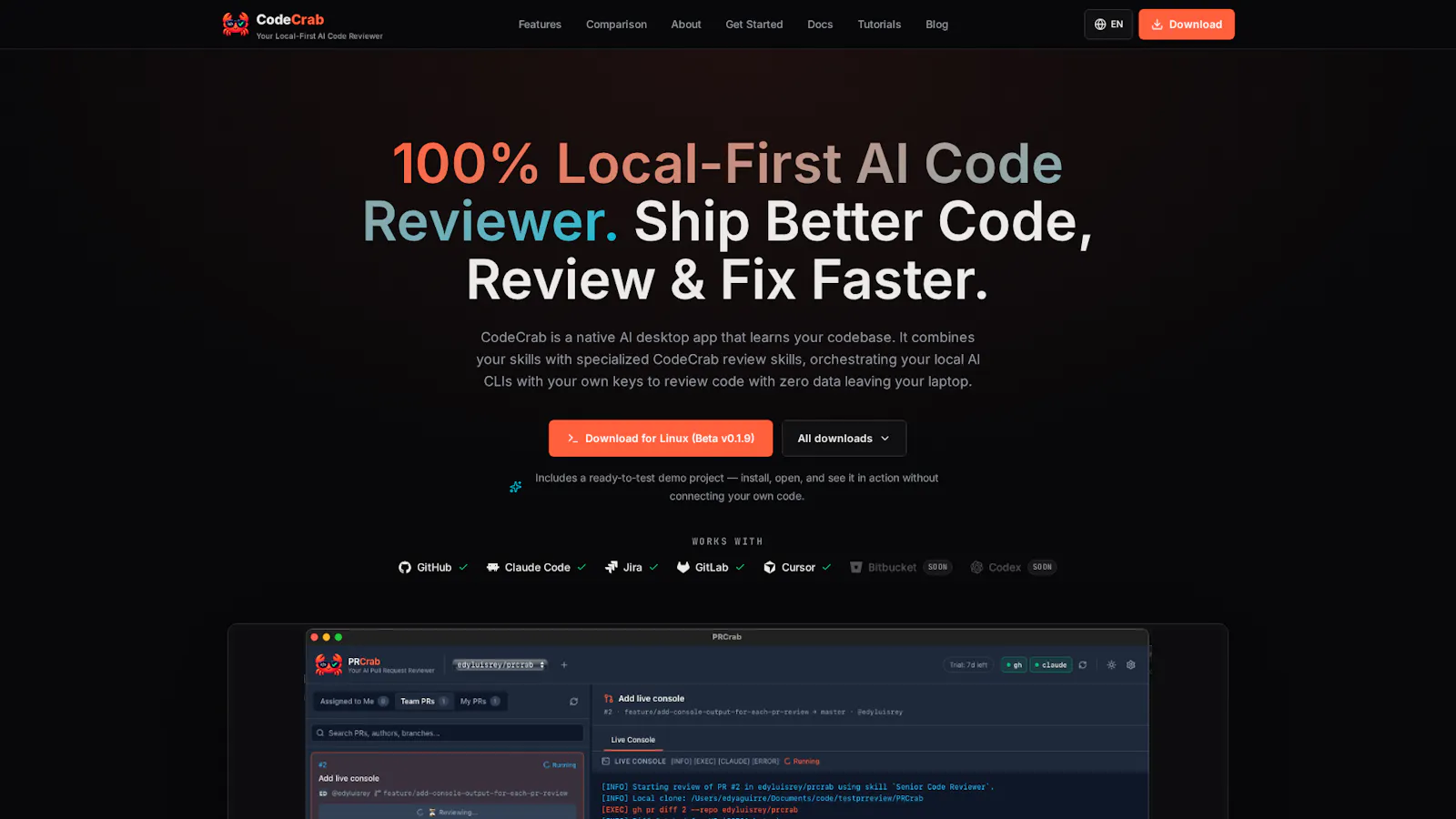Switch to Assigned to Me tab
This screenshot has width=1456, height=819.
(x=354, y=702)
